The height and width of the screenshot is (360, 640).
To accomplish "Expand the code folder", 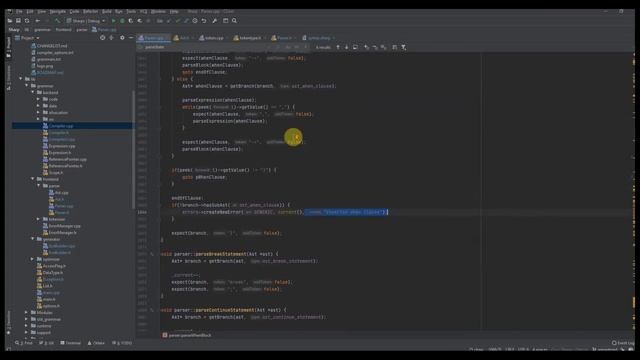I will (38, 99).
